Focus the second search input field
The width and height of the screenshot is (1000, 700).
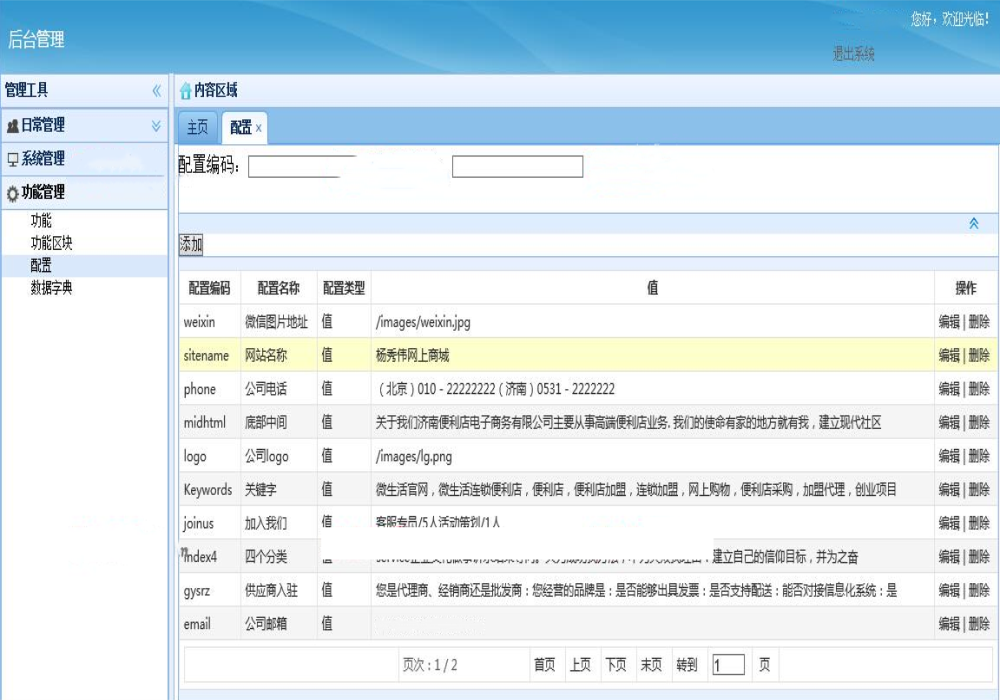[x=517, y=166]
